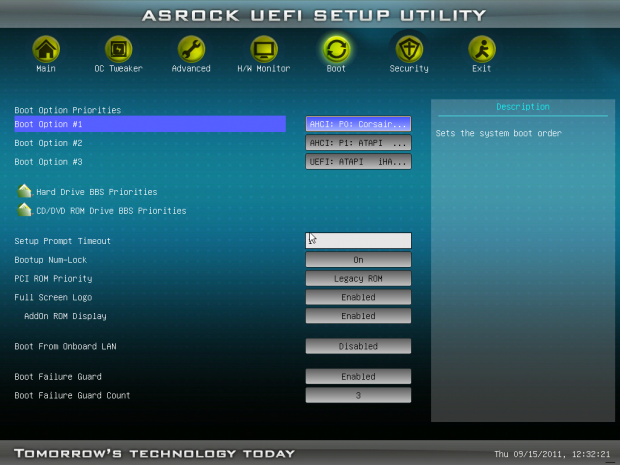Change Boot Failure Guard Enabled value
620x465 pixels.
coord(358,376)
